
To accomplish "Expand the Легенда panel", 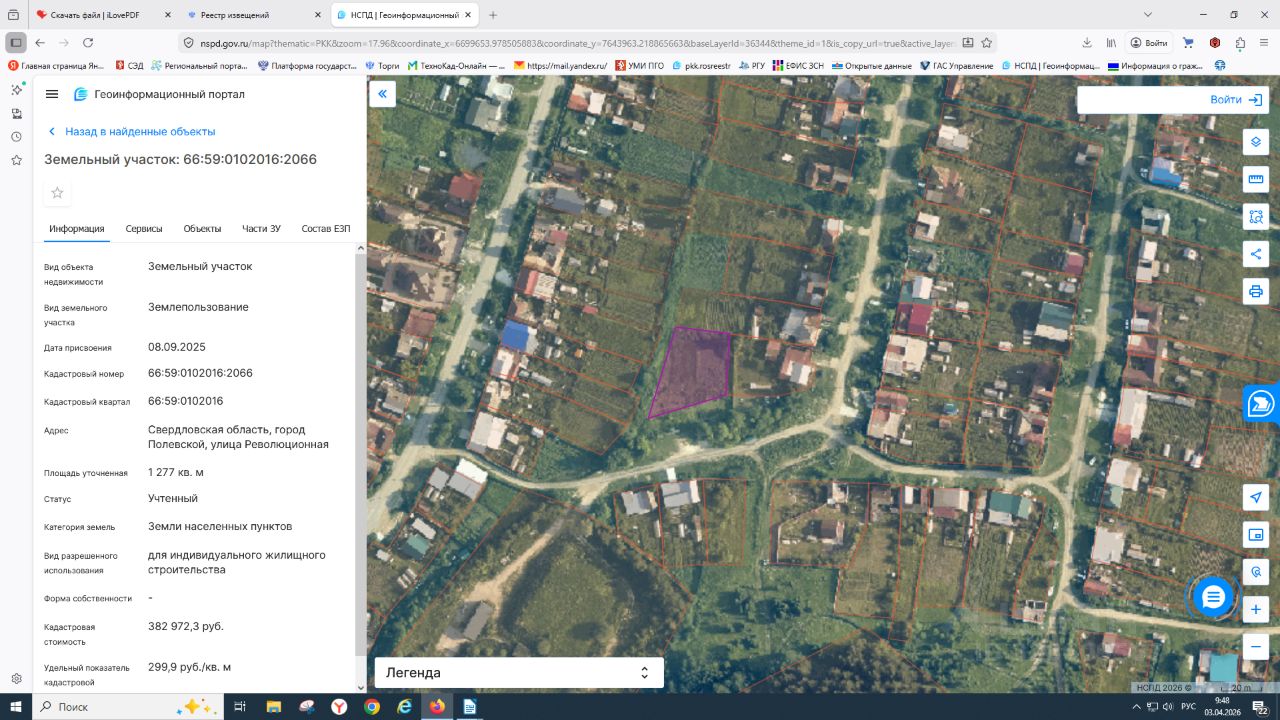I will [x=519, y=673].
